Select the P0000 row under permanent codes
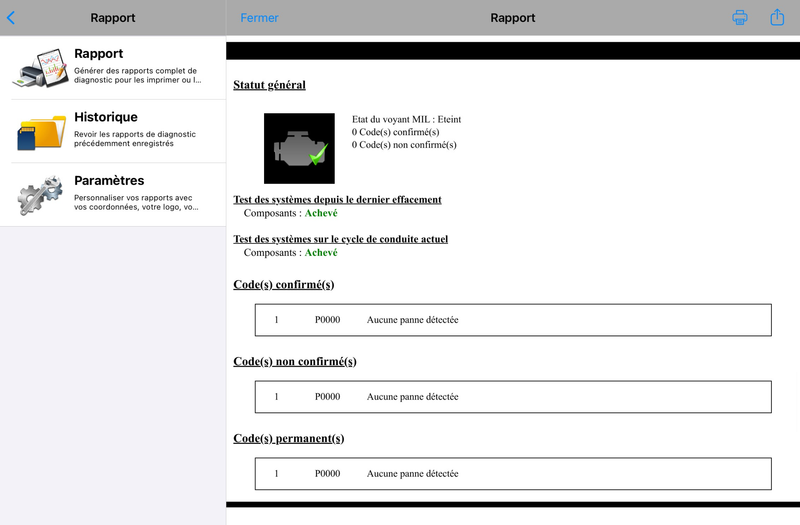Image resolution: width=800 pixels, height=525 pixels. tap(513, 474)
